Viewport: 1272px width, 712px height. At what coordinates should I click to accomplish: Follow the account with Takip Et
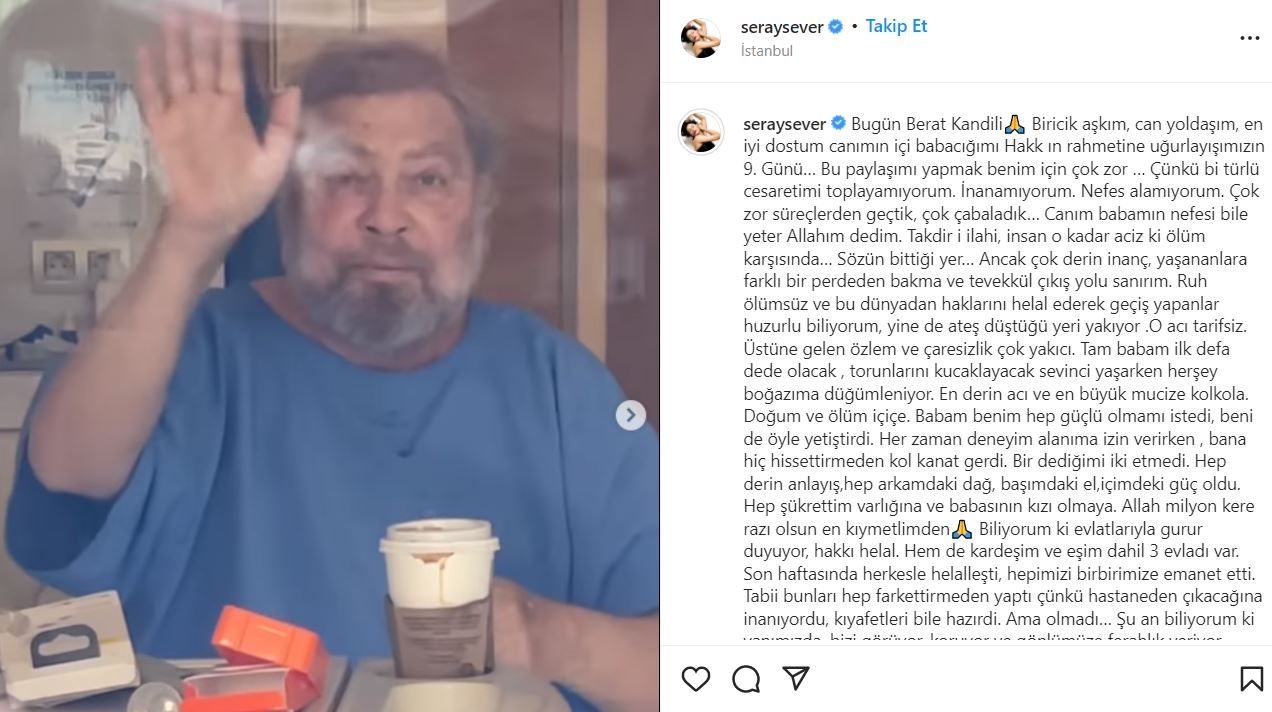tap(896, 27)
